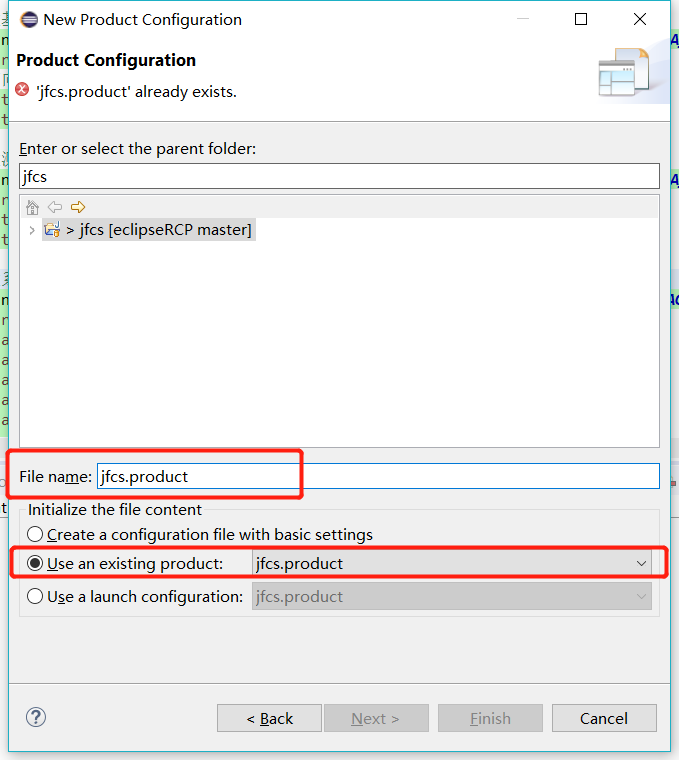
Task: Click the Eclipse logo in title bar
Action: pyautogui.click(x=29, y=19)
